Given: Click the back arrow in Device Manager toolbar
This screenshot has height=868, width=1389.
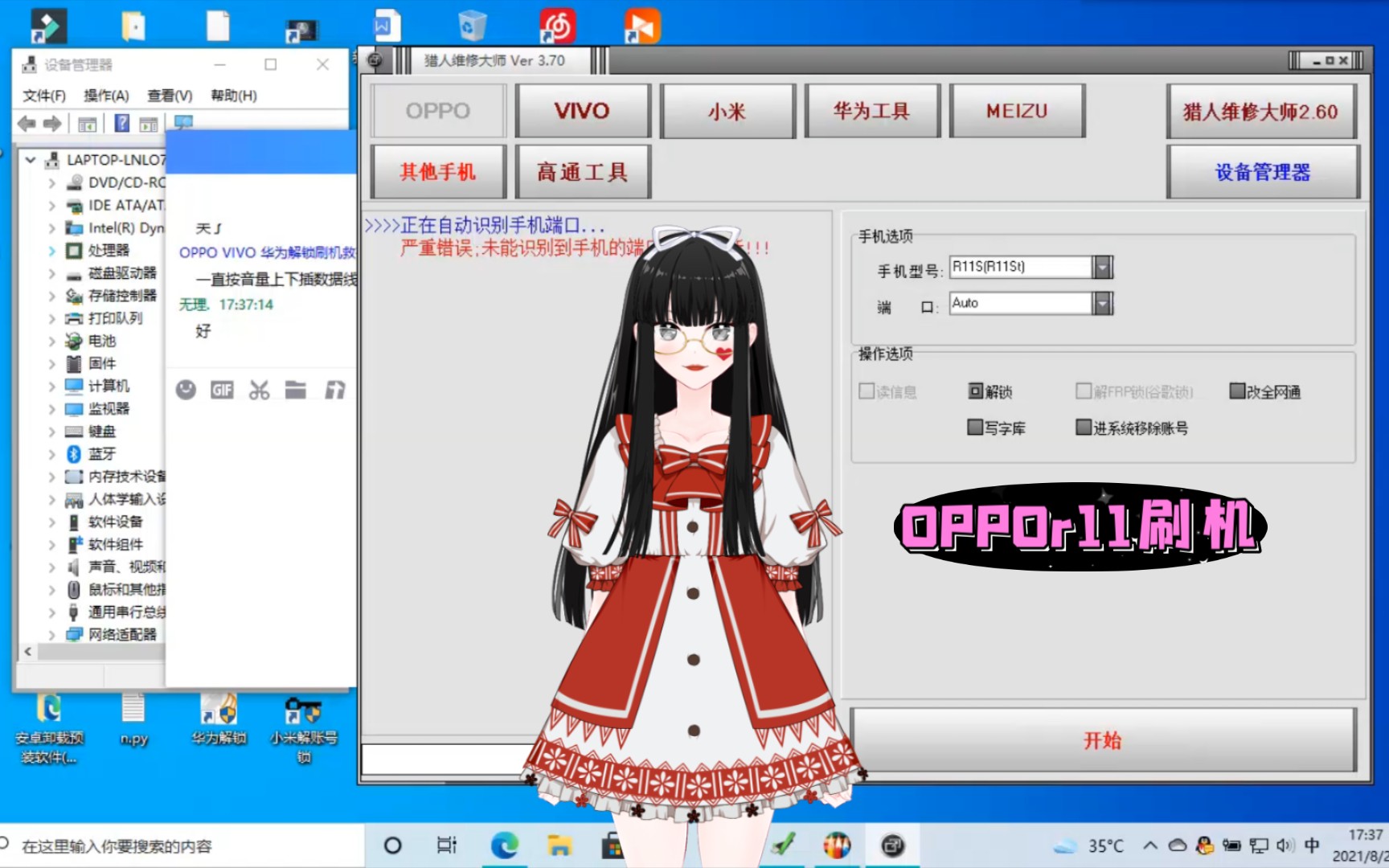Looking at the screenshot, I should pos(27,124).
